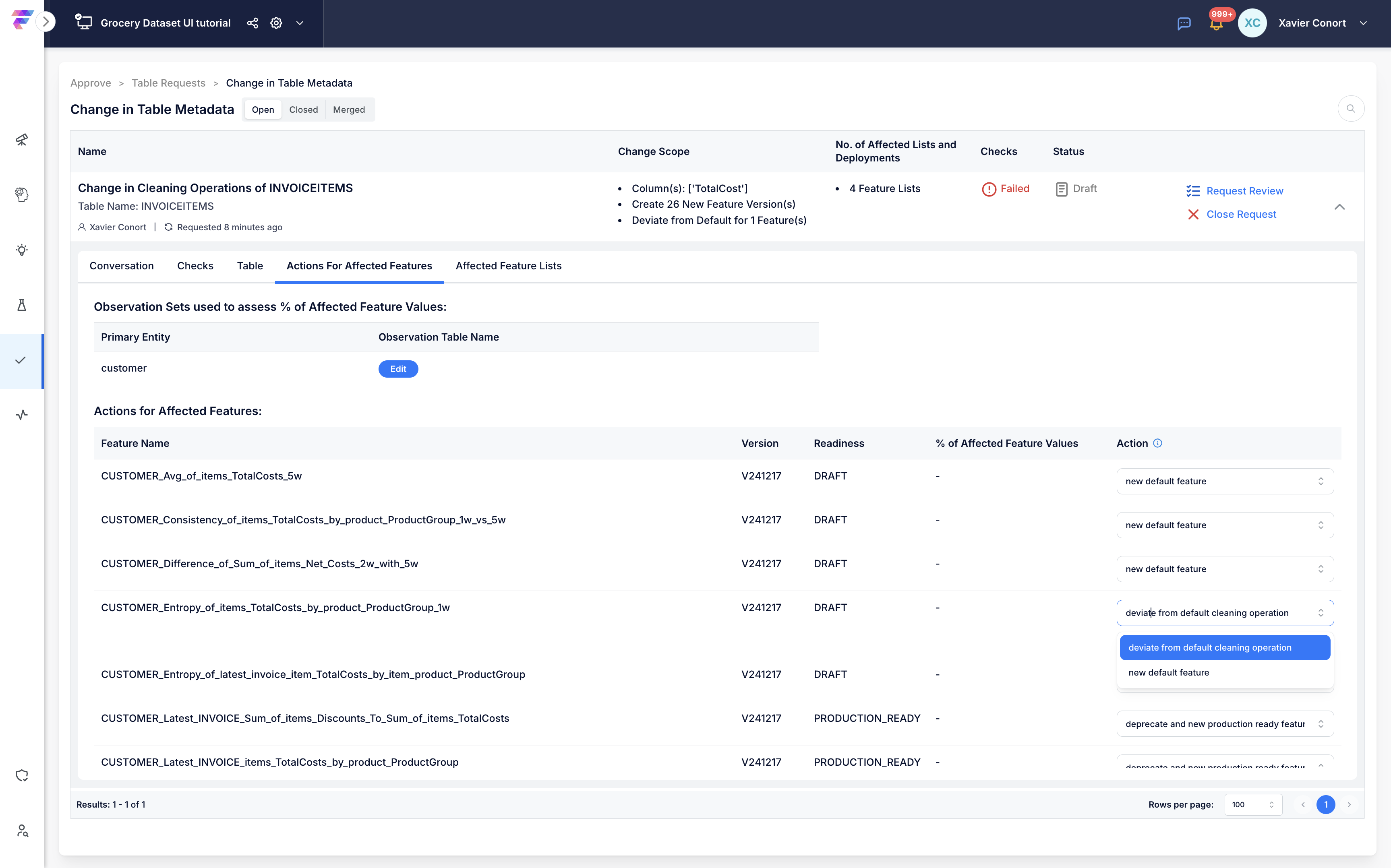
Task: Select the Closed filter
Action: click(x=304, y=110)
